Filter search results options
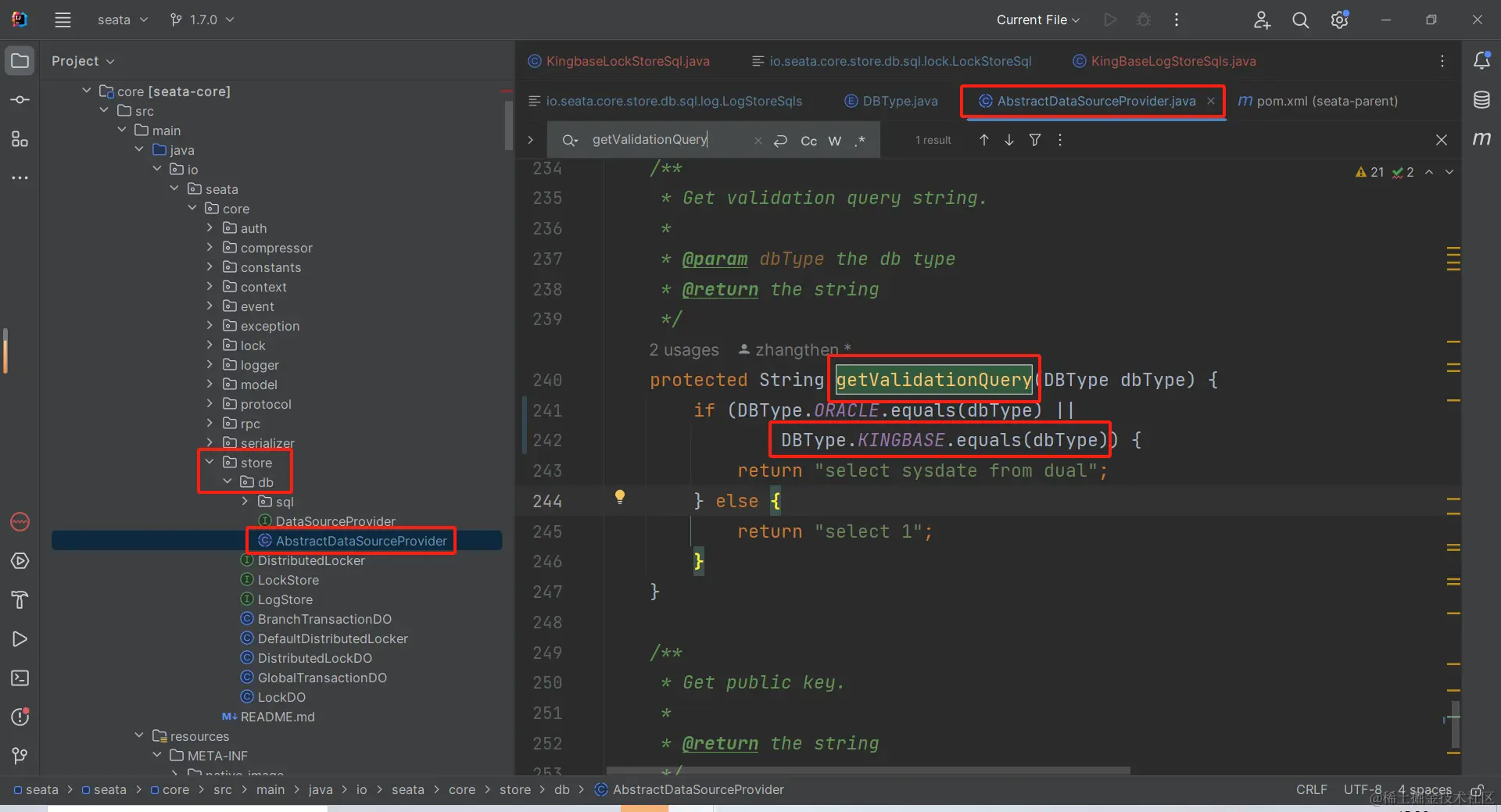 click(1035, 140)
